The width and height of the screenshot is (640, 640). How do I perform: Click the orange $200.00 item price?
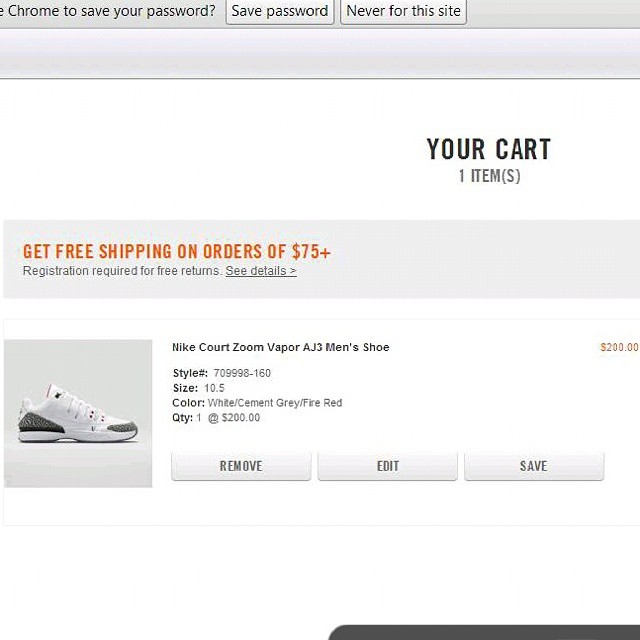[618, 347]
